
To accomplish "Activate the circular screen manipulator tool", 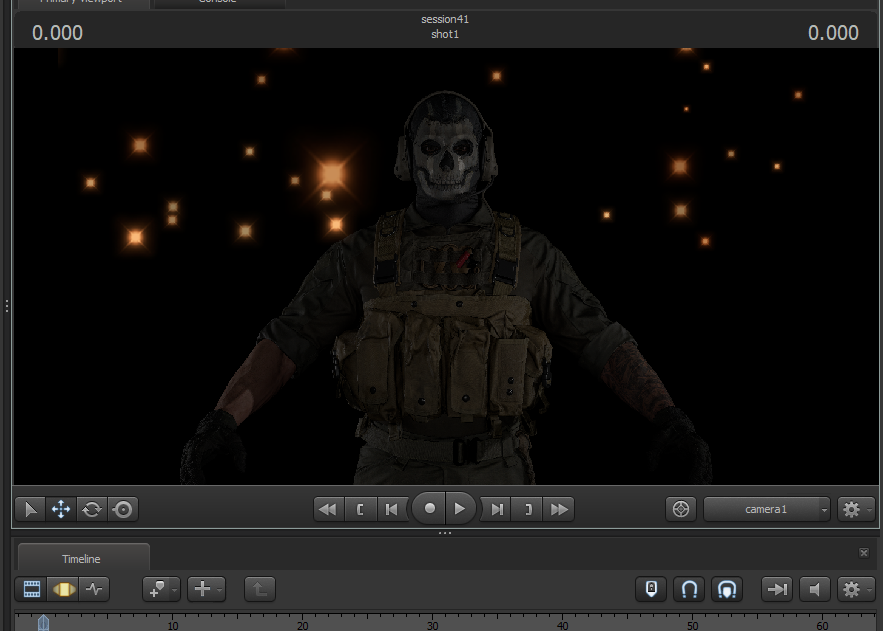I will tap(123, 509).
